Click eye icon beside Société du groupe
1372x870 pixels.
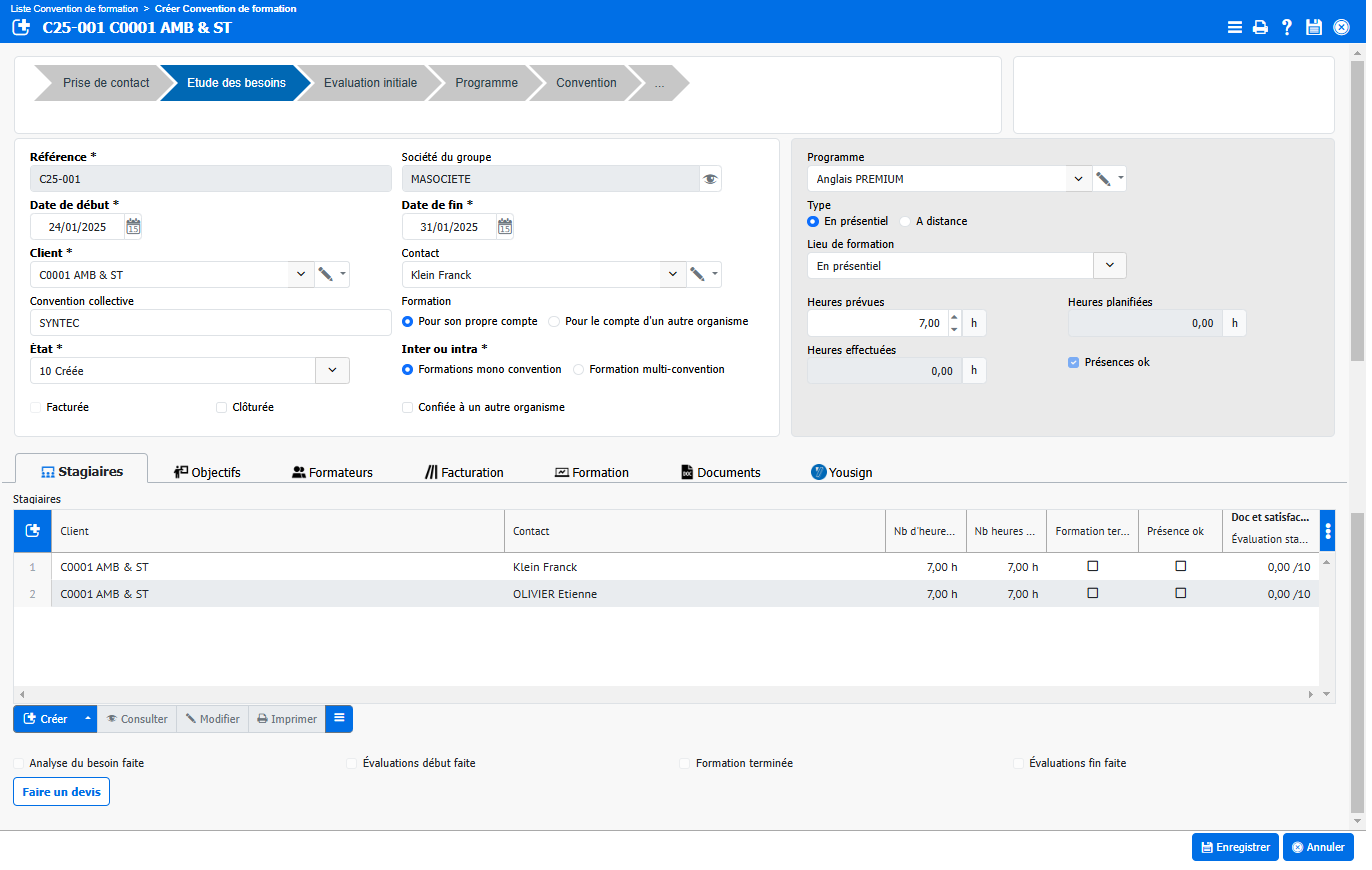coord(710,179)
